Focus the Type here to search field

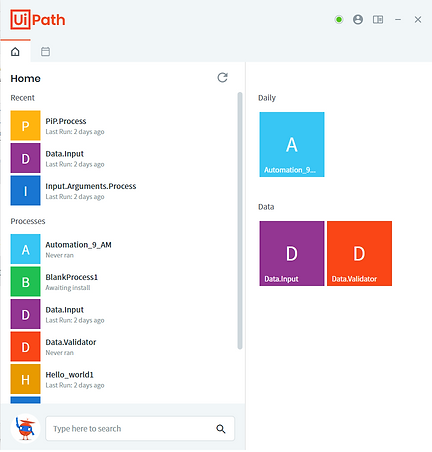(x=140, y=429)
